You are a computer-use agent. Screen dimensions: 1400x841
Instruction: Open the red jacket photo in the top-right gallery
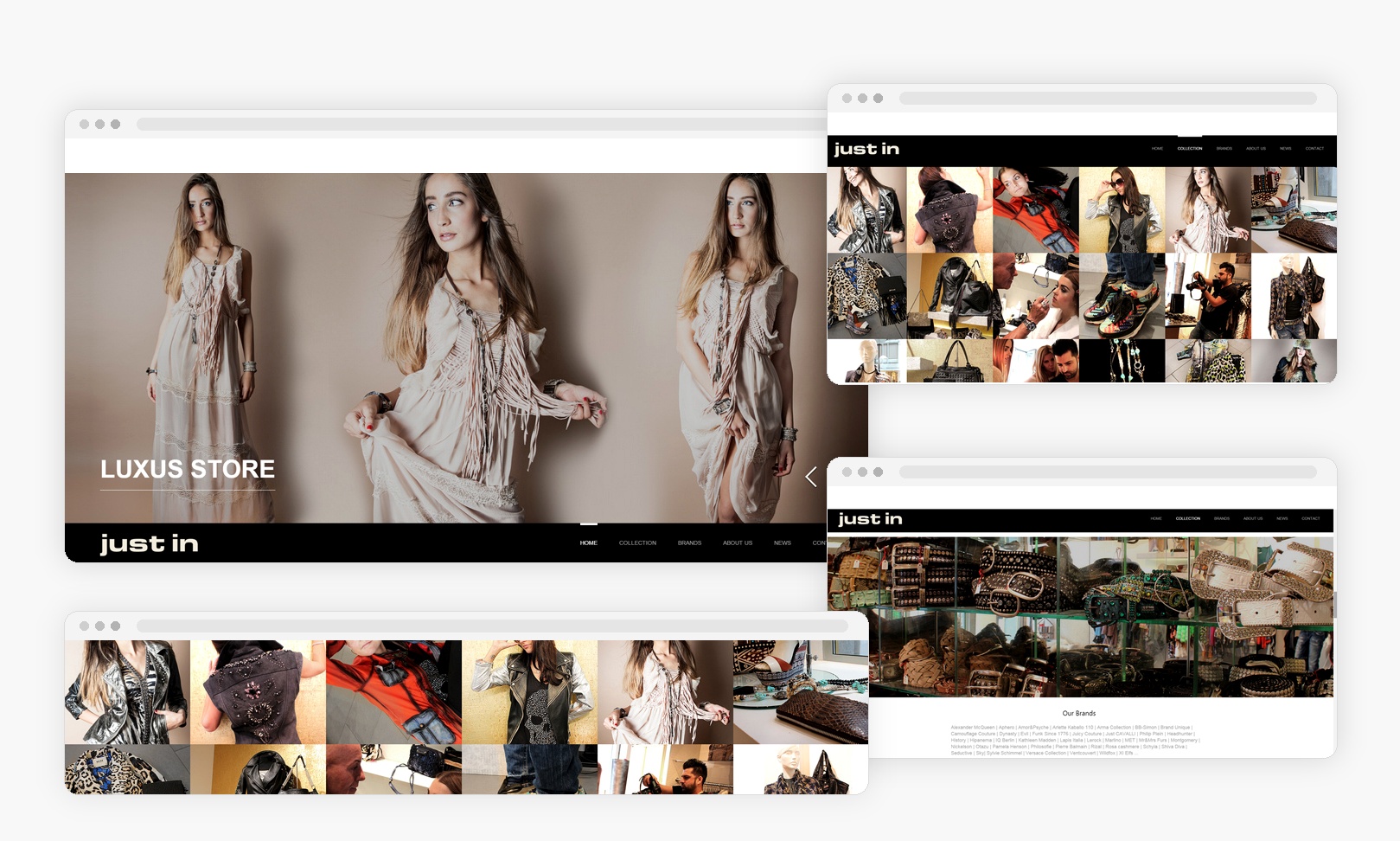[1036, 210]
